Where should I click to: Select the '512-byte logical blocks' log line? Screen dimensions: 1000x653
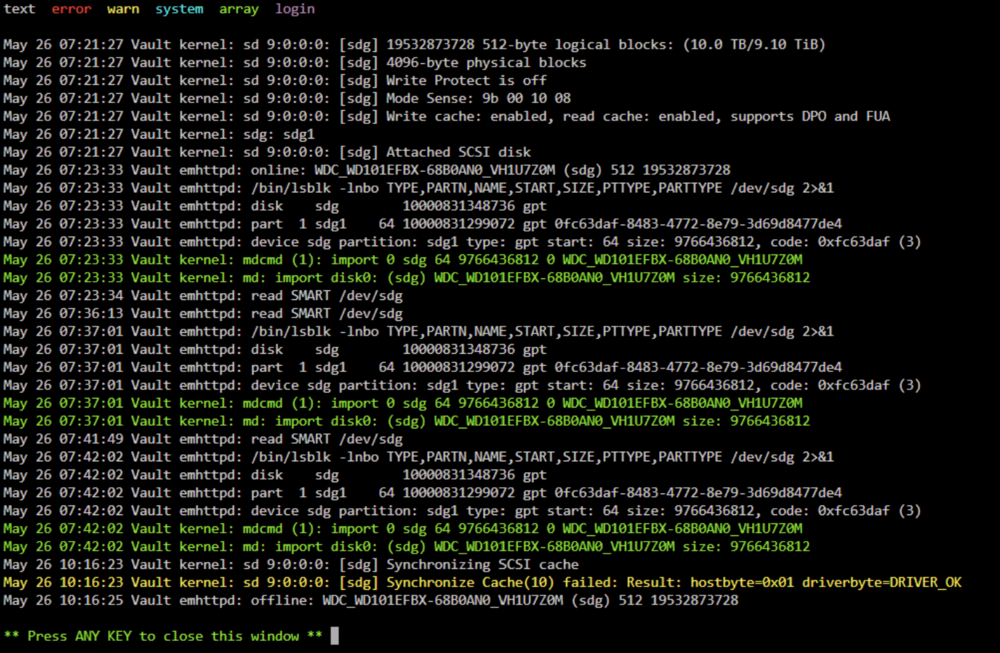click(x=414, y=45)
